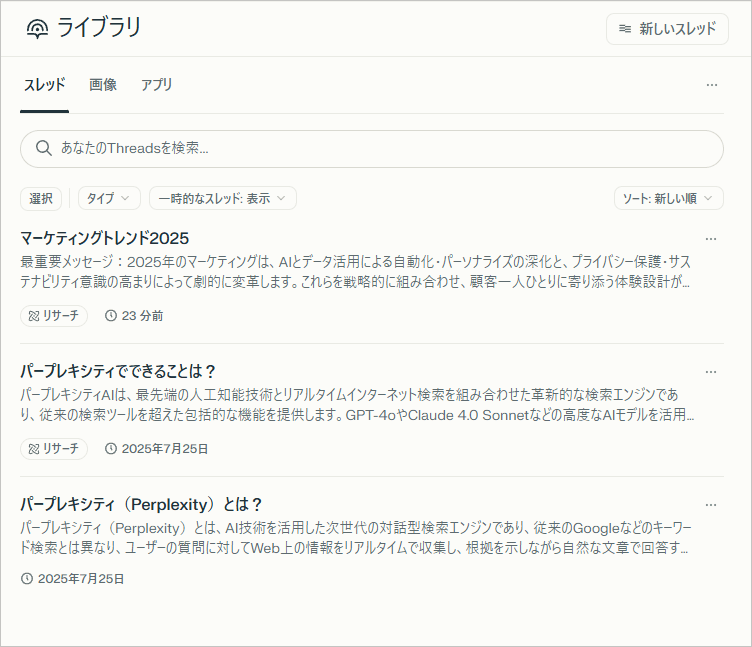Switch to the アプリ tab
752x647 pixels.
tap(156, 85)
